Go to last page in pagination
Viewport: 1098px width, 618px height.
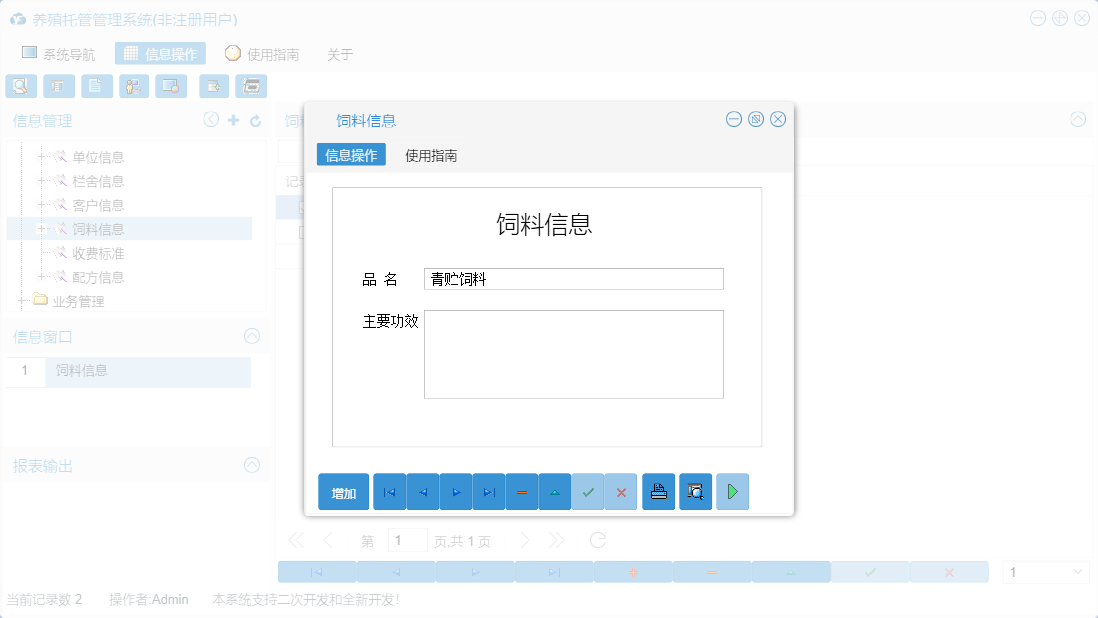[557, 540]
